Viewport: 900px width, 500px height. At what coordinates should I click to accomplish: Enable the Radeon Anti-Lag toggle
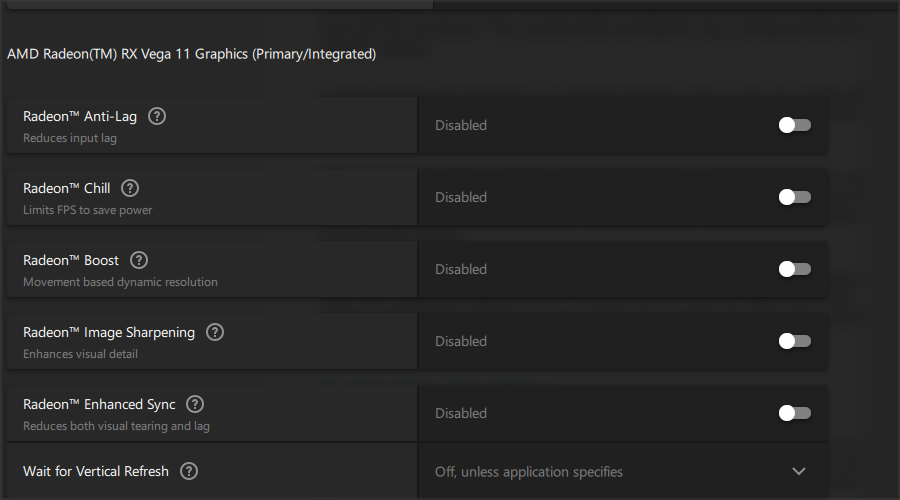[x=794, y=125]
